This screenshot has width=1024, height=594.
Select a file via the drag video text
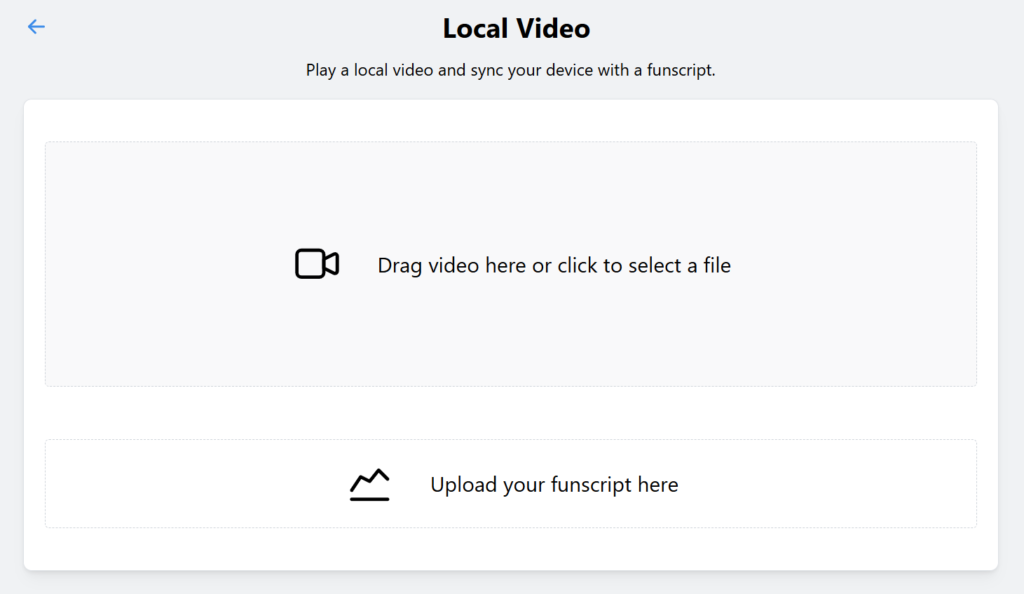click(x=553, y=266)
